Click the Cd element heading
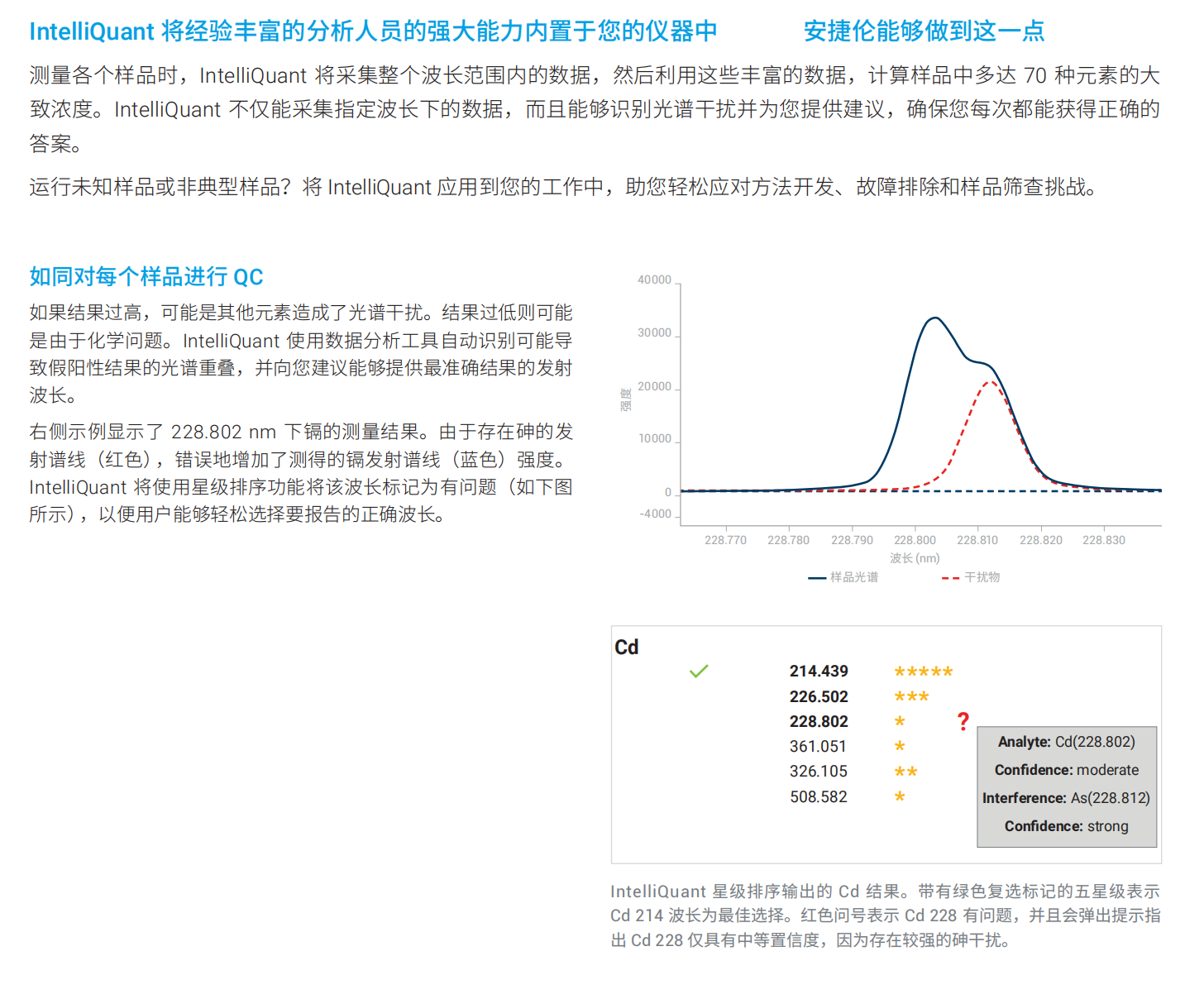This screenshot has width=1204, height=999. pyautogui.click(x=627, y=647)
